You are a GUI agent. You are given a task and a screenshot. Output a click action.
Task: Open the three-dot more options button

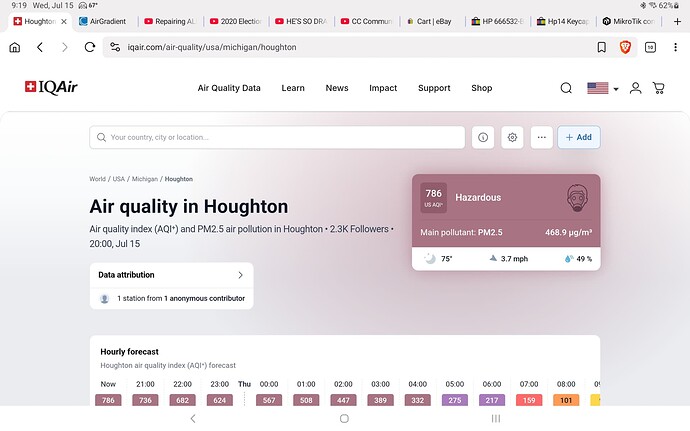coord(542,137)
